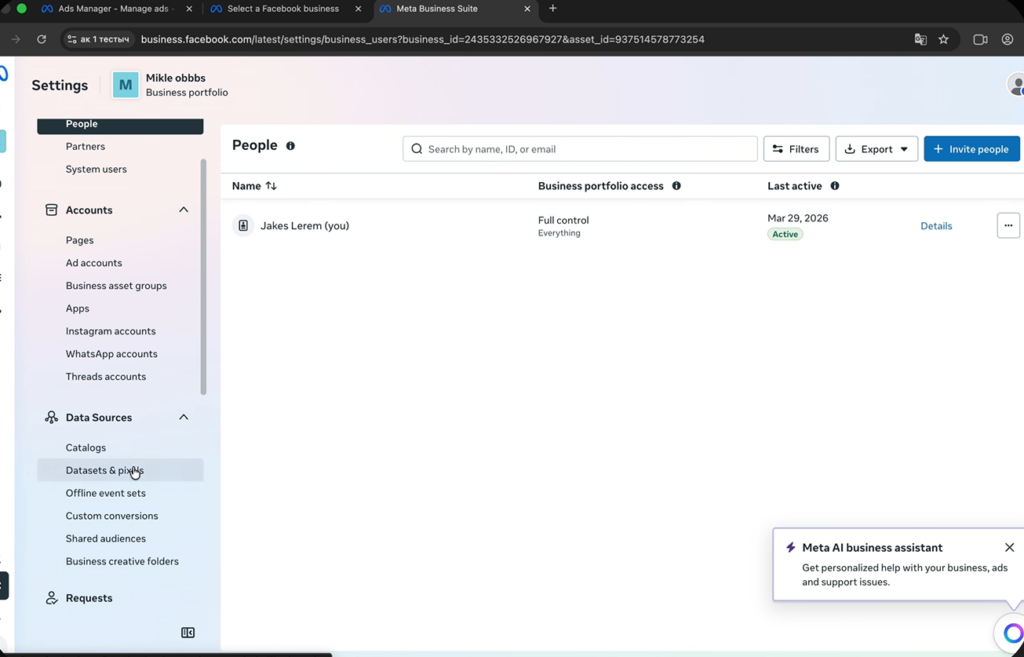Screen dimensions: 1024x657
Task: Open Custom conversions
Action: coord(112,516)
